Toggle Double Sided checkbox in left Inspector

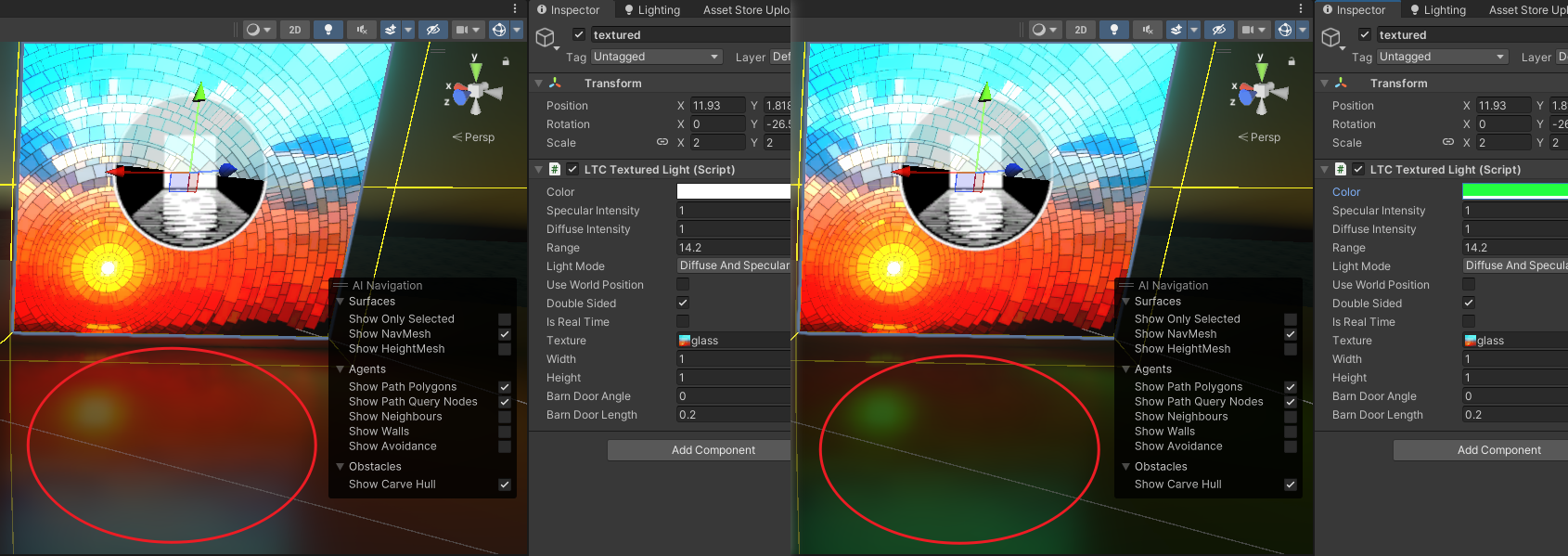point(683,303)
